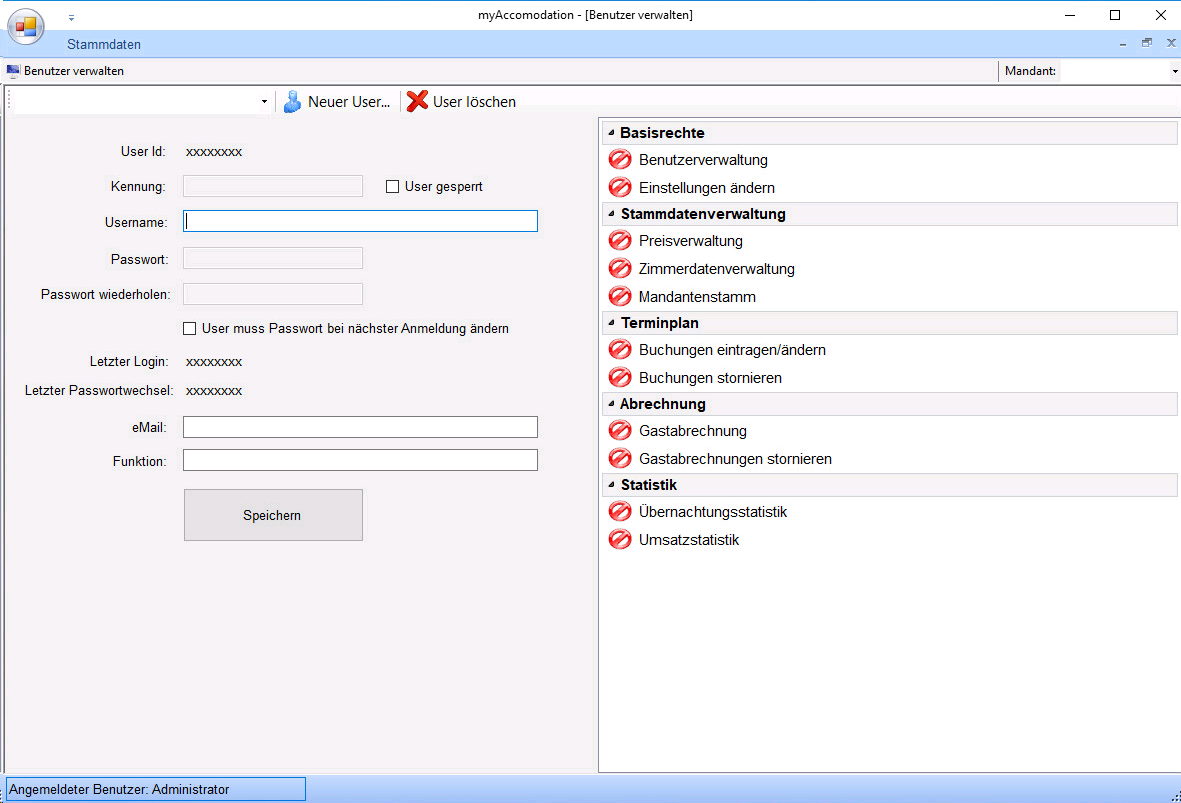
Task: Restore the inner child window
Action: [x=1146, y=43]
